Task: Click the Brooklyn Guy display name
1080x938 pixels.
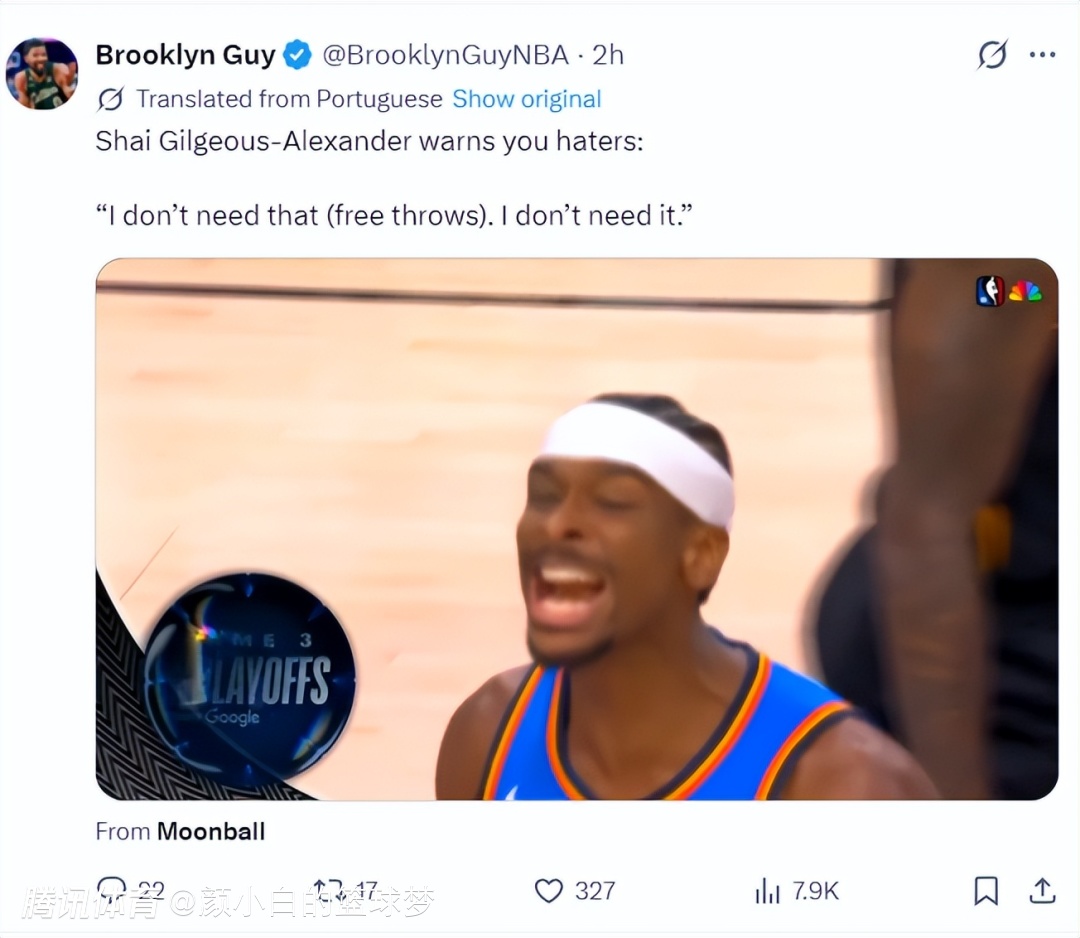Action: coord(185,55)
